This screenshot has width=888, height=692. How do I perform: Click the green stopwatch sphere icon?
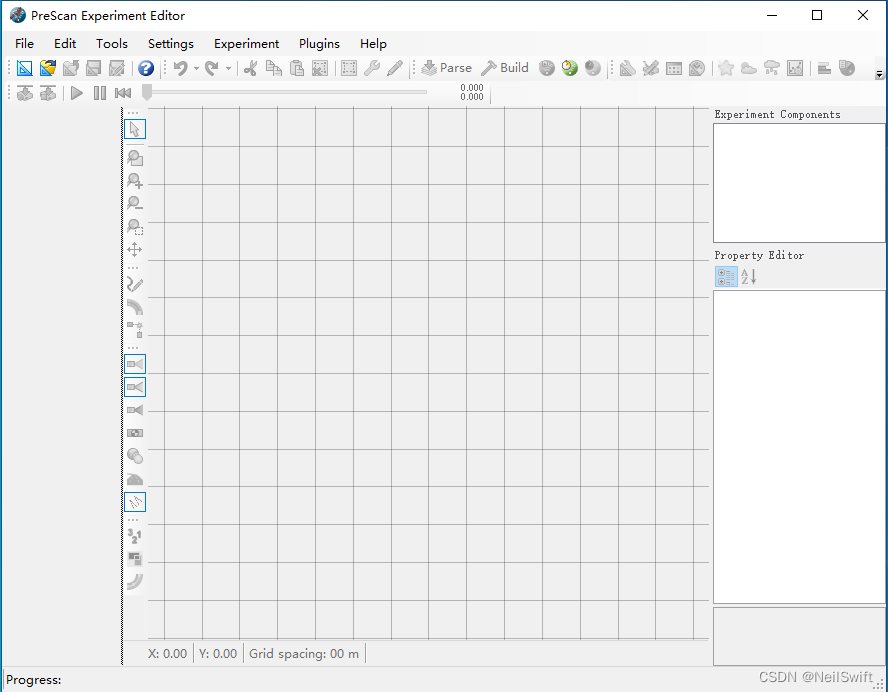[570, 68]
